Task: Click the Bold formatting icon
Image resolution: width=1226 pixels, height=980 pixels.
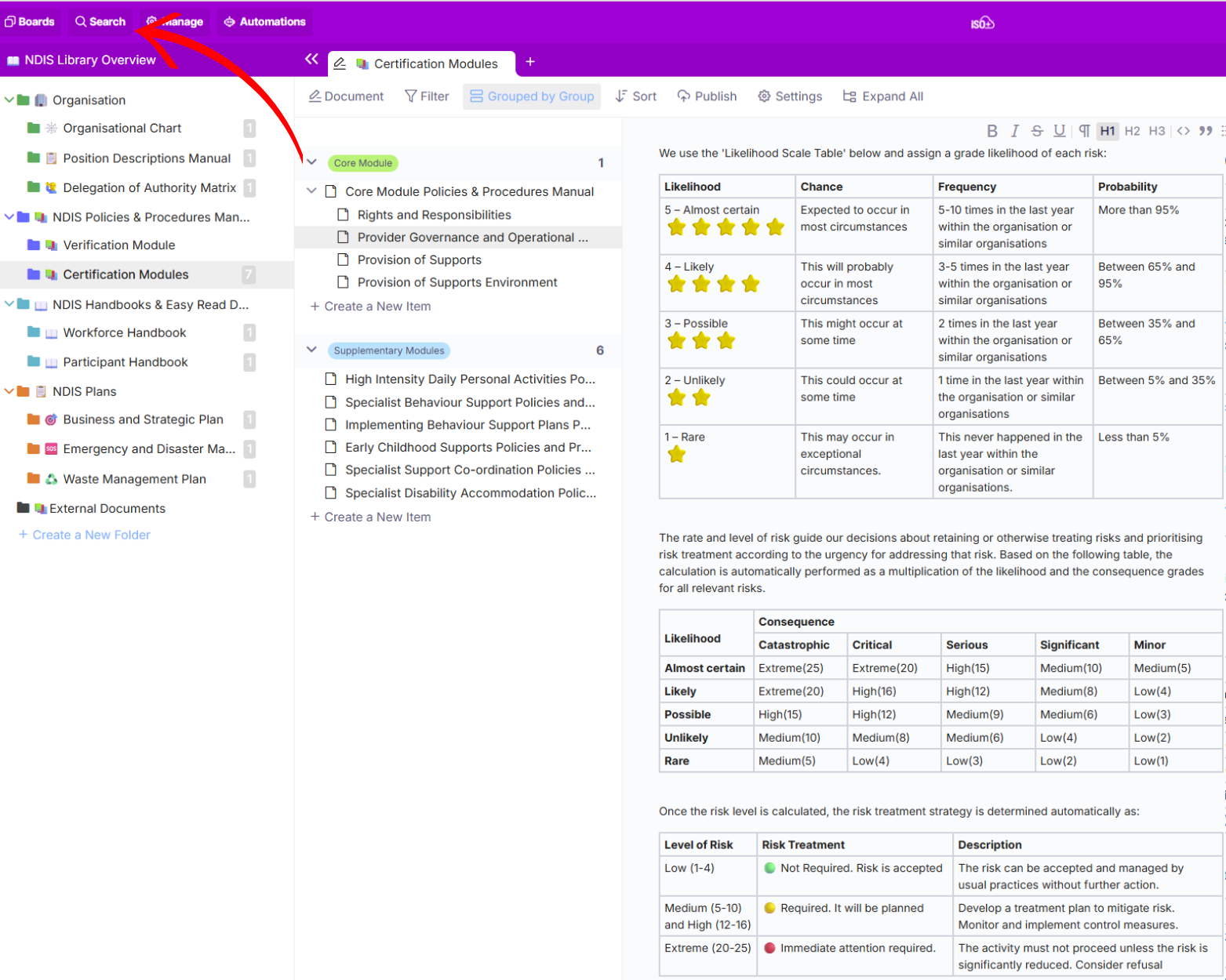Action: click(992, 131)
